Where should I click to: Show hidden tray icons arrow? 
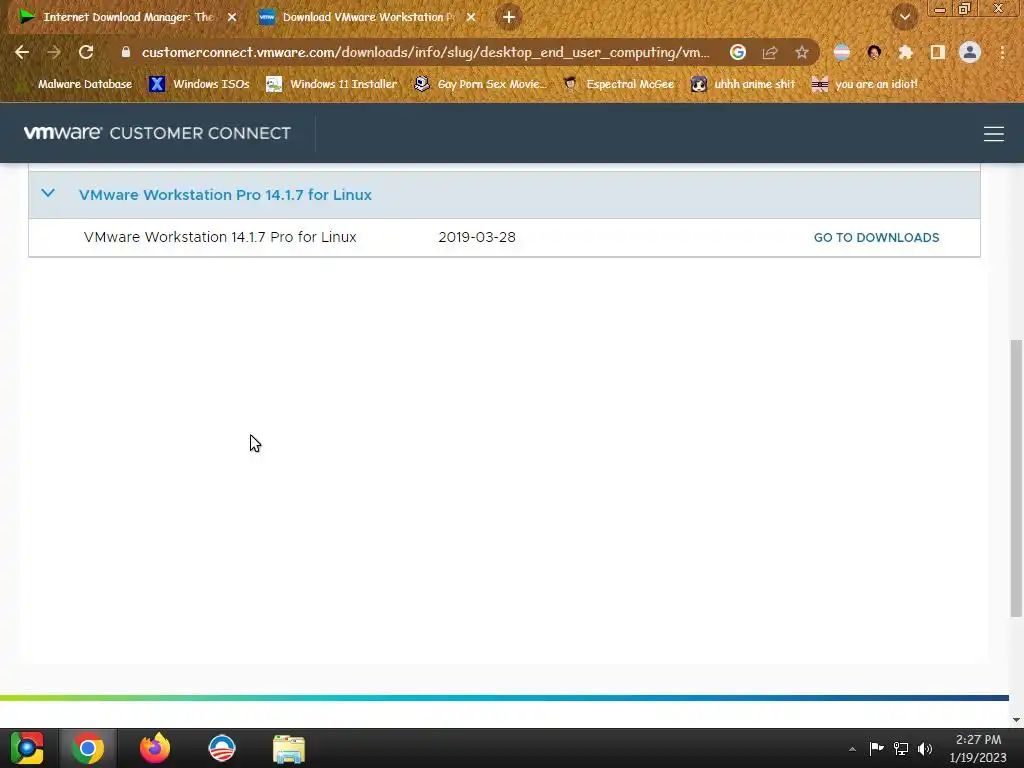pos(852,749)
